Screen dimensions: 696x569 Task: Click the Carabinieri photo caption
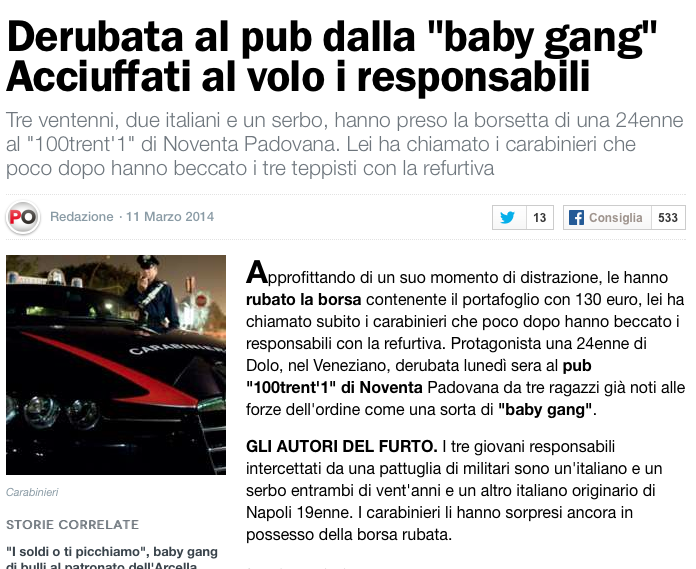(x=32, y=492)
